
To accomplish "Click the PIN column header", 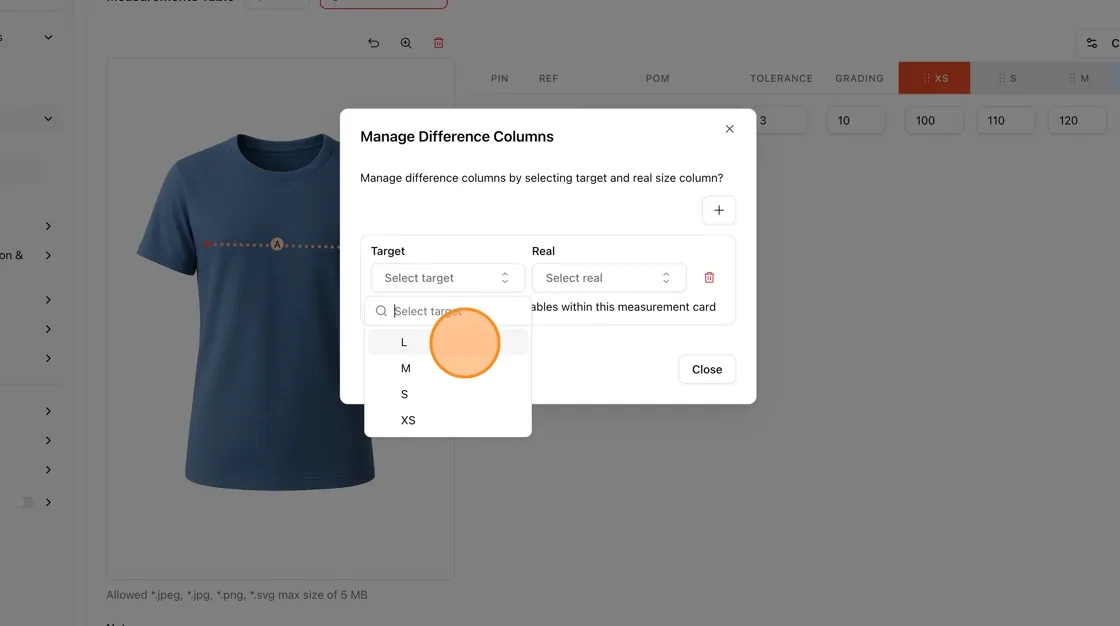I will click(x=499, y=79).
